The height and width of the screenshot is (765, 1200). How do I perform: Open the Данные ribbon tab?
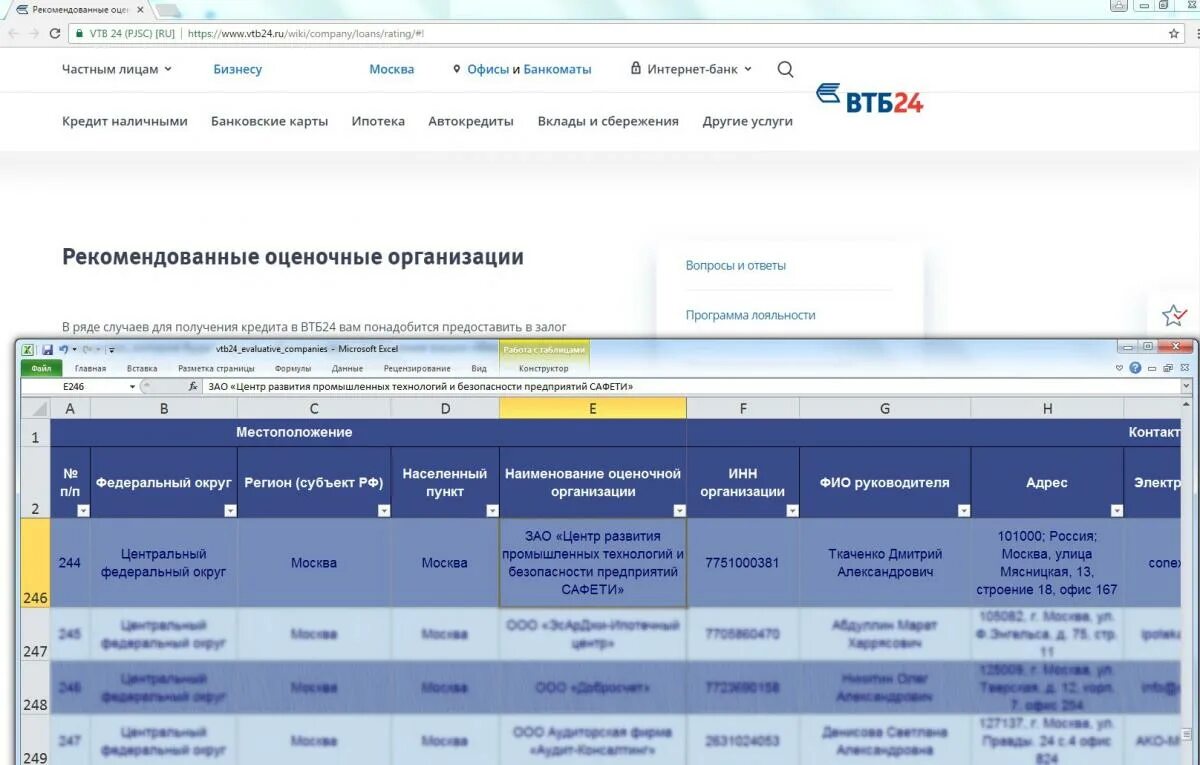pos(347,368)
